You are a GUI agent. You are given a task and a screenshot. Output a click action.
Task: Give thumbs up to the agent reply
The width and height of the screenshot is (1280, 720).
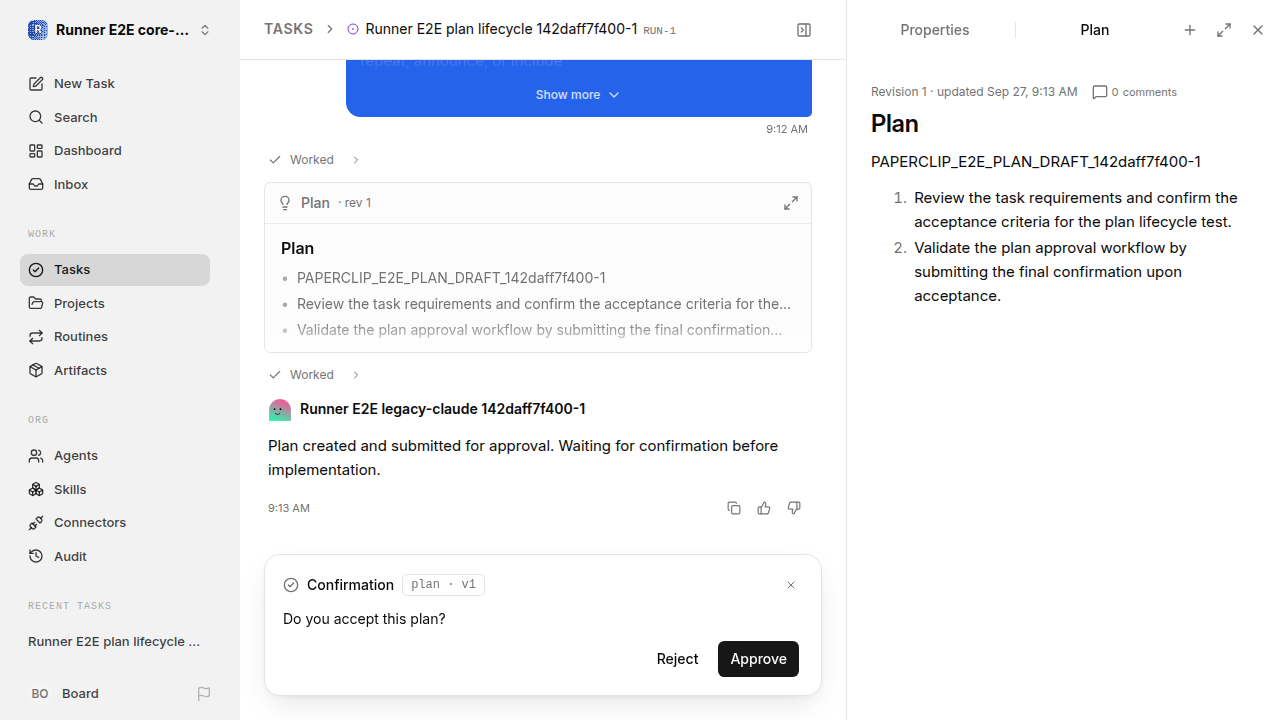pyautogui.click(x=764, y=508)
